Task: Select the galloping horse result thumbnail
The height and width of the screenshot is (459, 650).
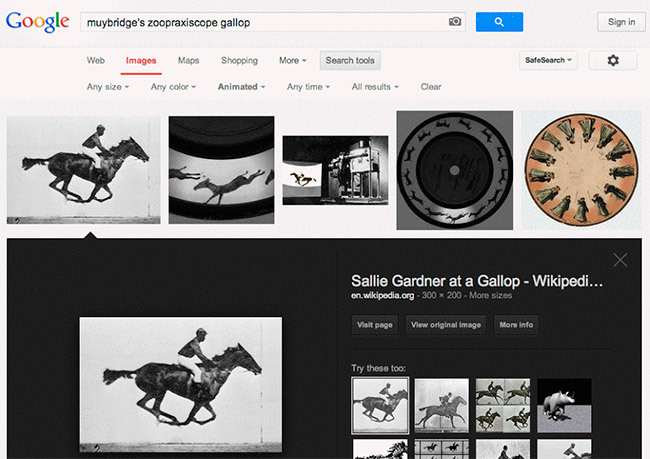Action: click(x=83, y=170)
